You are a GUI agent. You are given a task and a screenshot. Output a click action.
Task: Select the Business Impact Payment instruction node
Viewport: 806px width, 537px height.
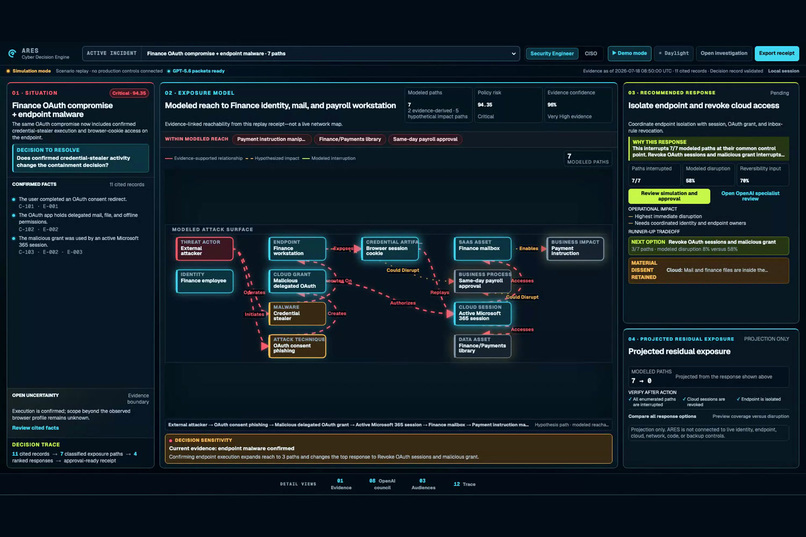[575, 248]
